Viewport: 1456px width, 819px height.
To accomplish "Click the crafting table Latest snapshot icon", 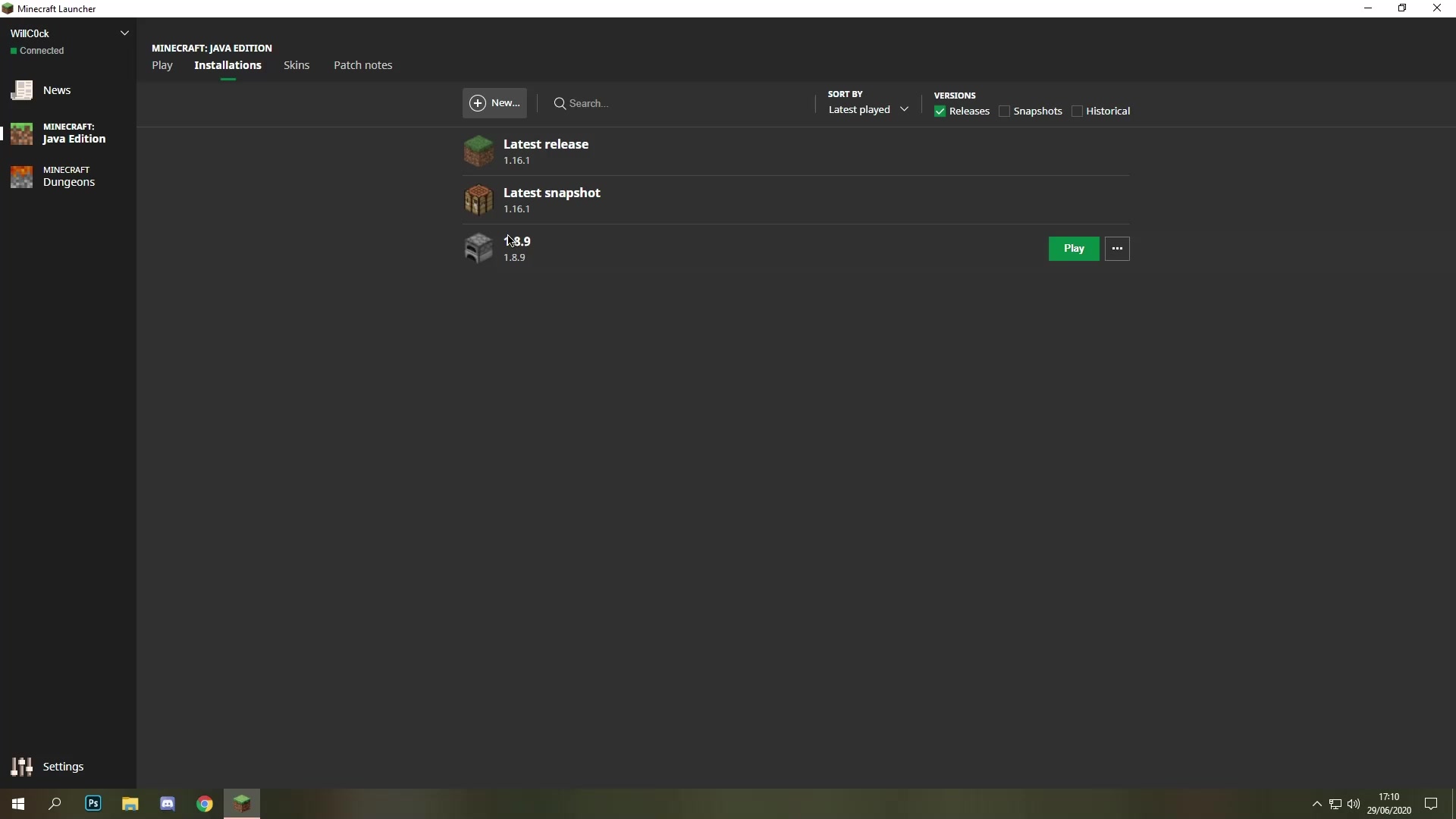I will (x=479, y=199).
